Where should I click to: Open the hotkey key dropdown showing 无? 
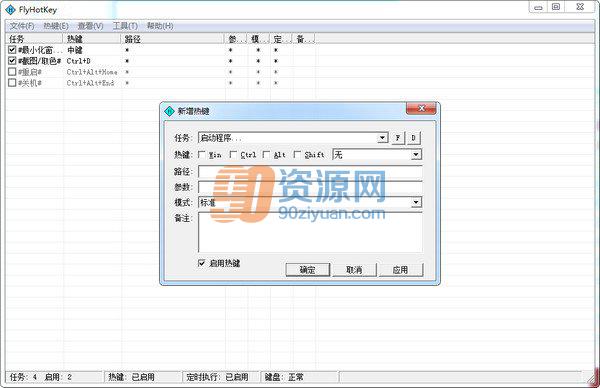coord(416,155)
